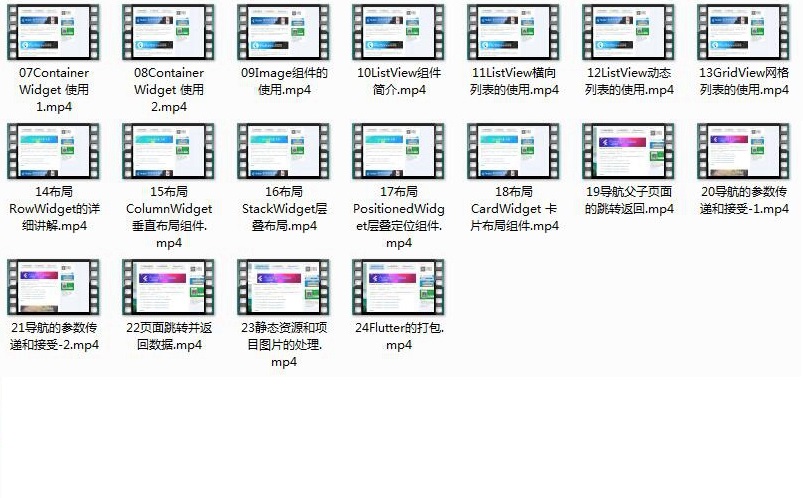
Task: Click the 24Flutter的打包.mp4 filename label
Action: pos(399,336)
